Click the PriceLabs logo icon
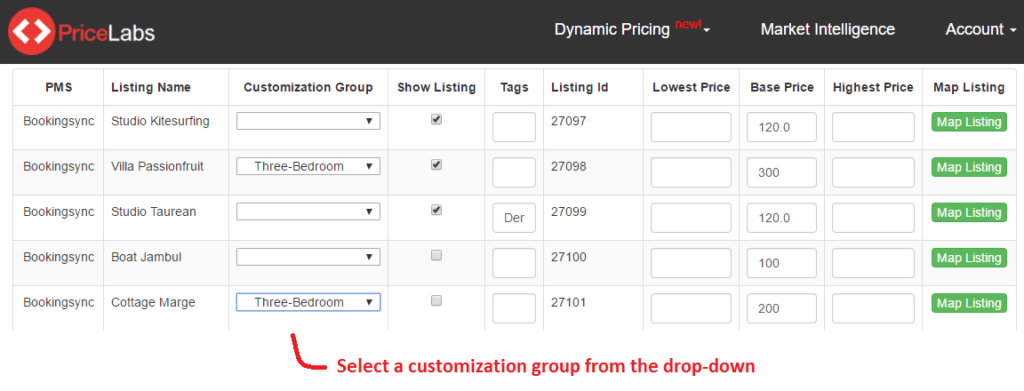This screenshot has height=391, width=1024. point(31,31)
